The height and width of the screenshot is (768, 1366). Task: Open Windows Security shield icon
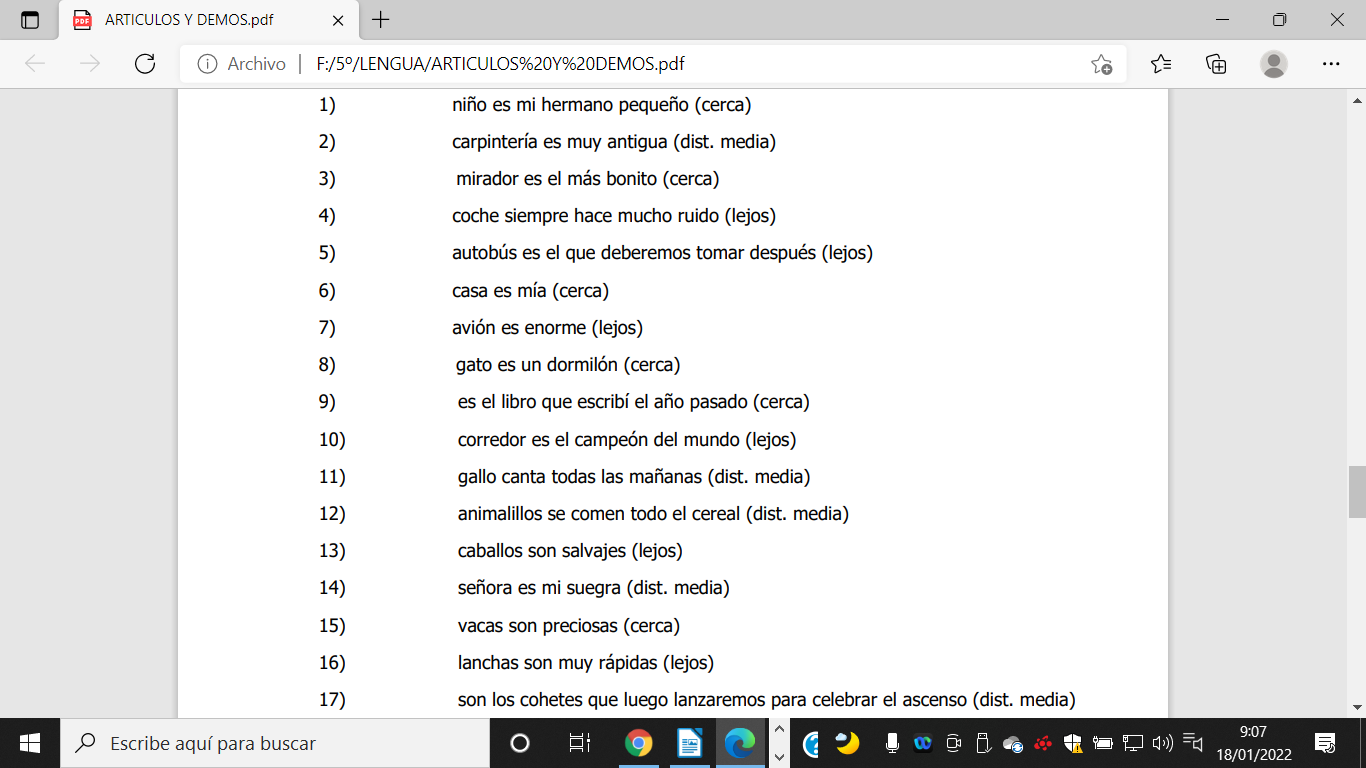1073,743
